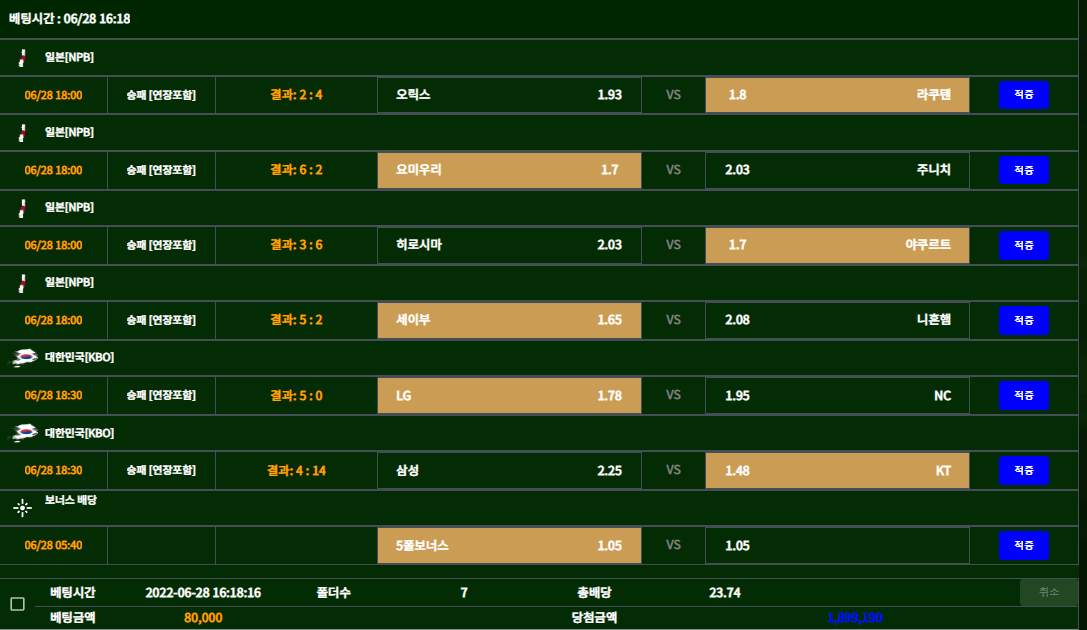
Task: Click the 니혼햄 2.08 odds cell
Action: (x=837, y=320)
